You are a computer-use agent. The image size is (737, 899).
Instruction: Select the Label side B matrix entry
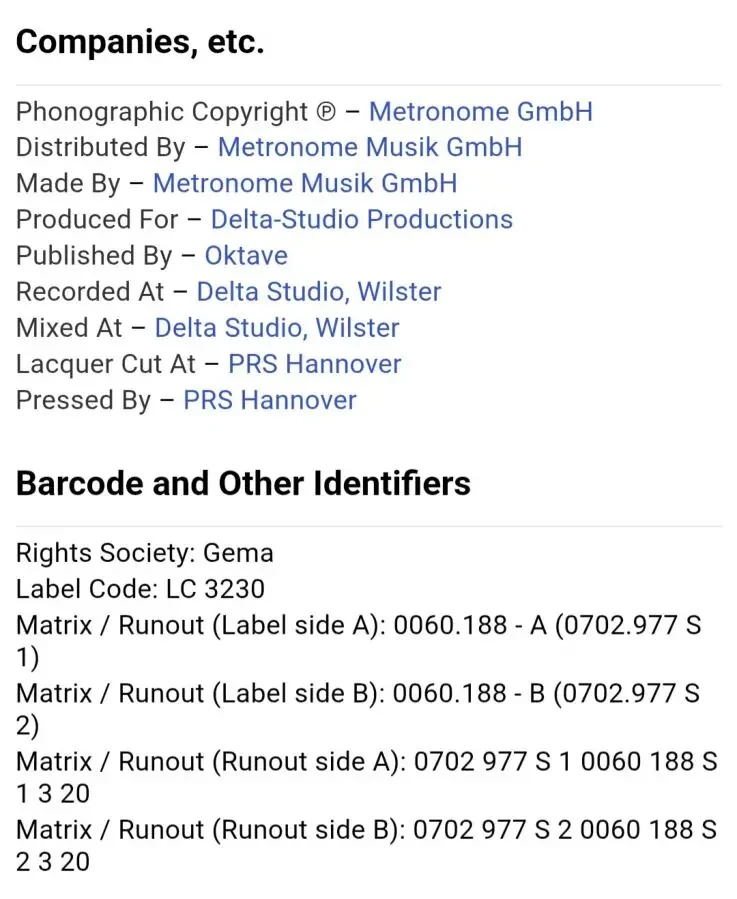pos(358,710)
